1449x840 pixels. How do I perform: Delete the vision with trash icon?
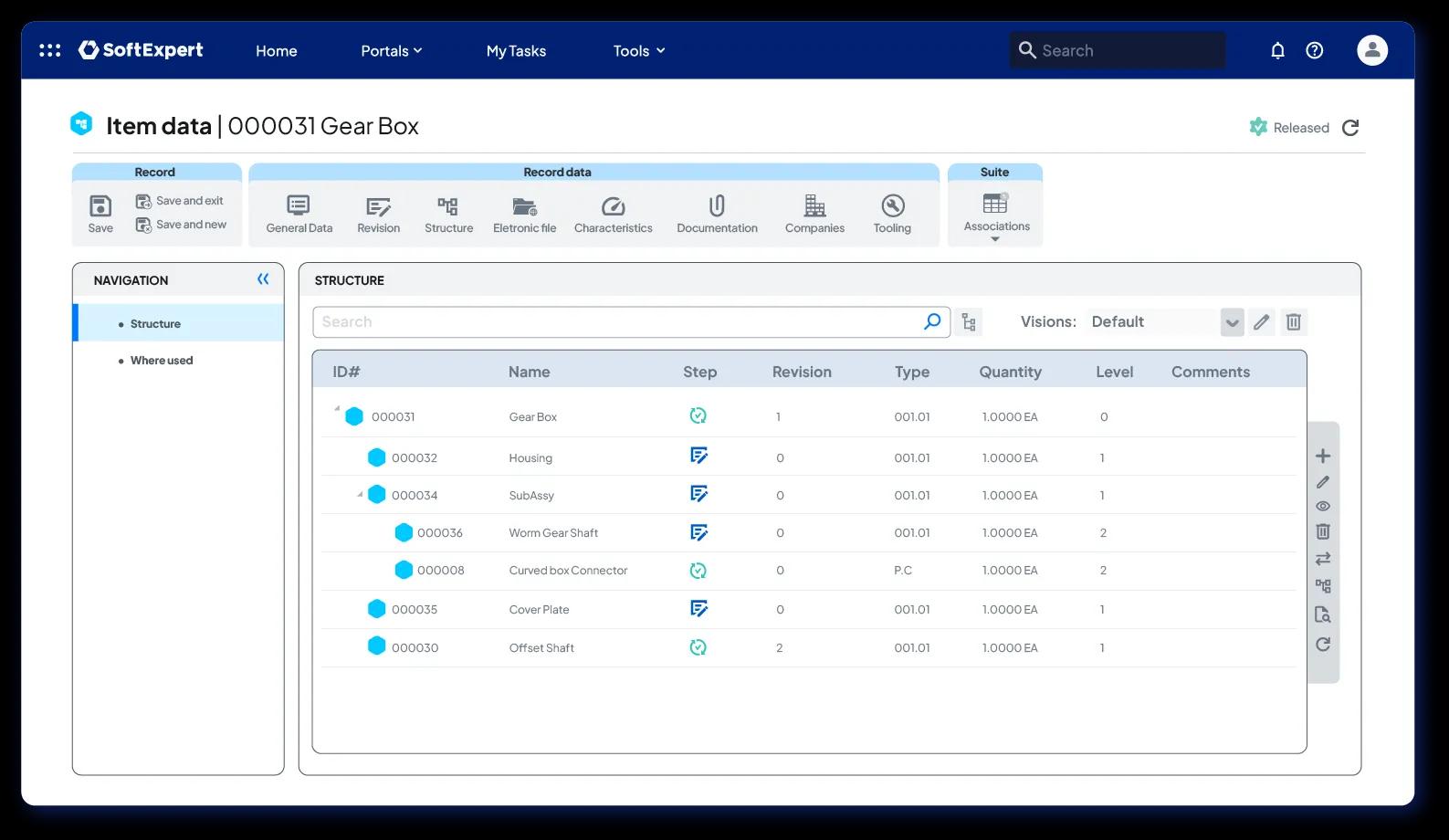1294,321
